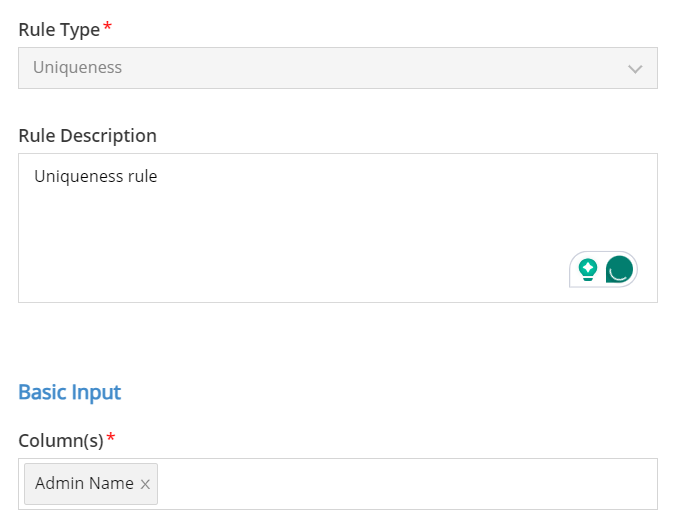Click the empty space in the Column(s) field
Image resolution: width=680 pixels, height=519 pixels.
tap(407, 484)
